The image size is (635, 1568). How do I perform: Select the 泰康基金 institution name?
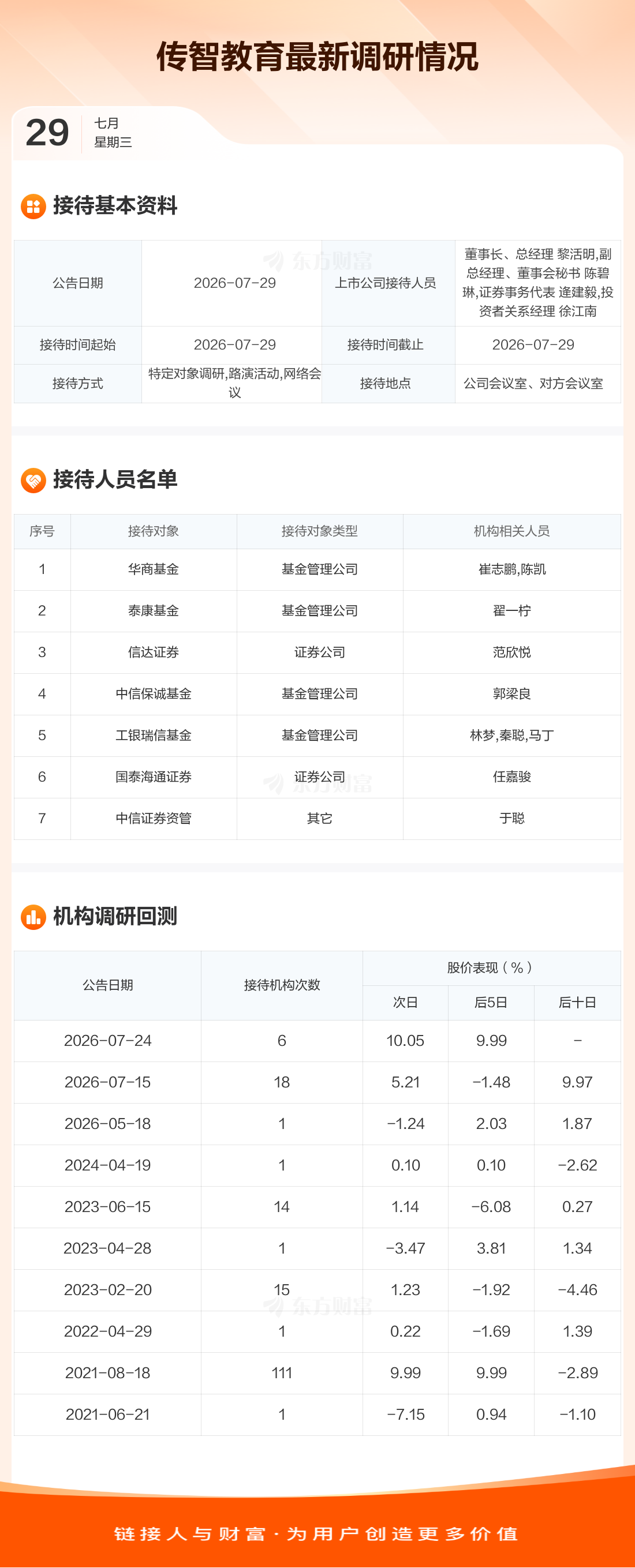154,610
